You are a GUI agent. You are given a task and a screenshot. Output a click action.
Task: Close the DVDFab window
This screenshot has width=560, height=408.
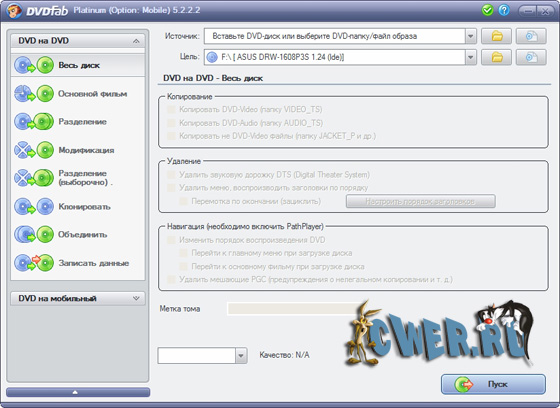coord(545,11)
